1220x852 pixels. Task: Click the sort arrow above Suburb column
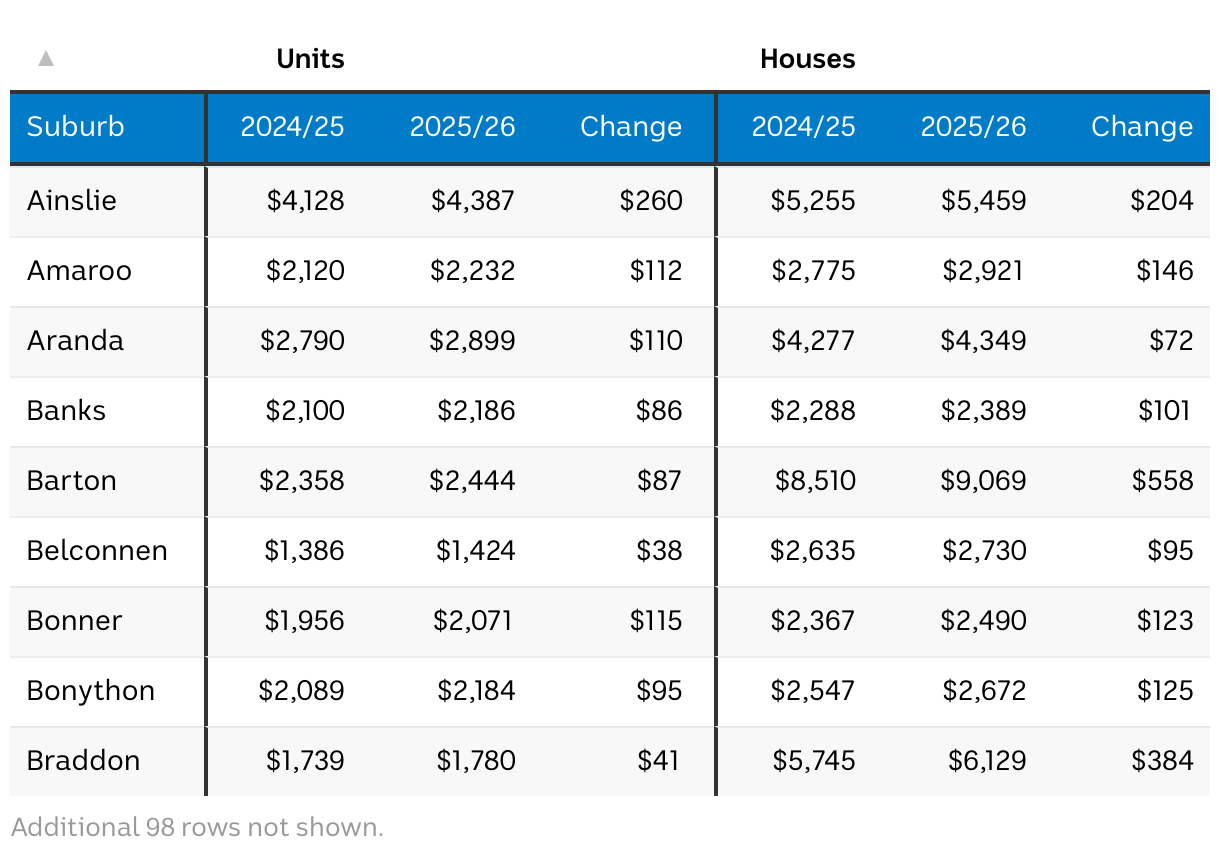click(x=45, y=59)
